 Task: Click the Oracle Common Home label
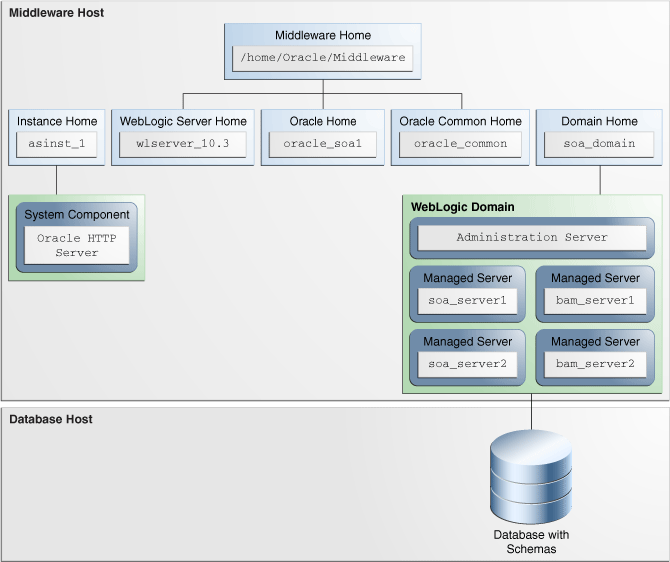coord(460,121)
